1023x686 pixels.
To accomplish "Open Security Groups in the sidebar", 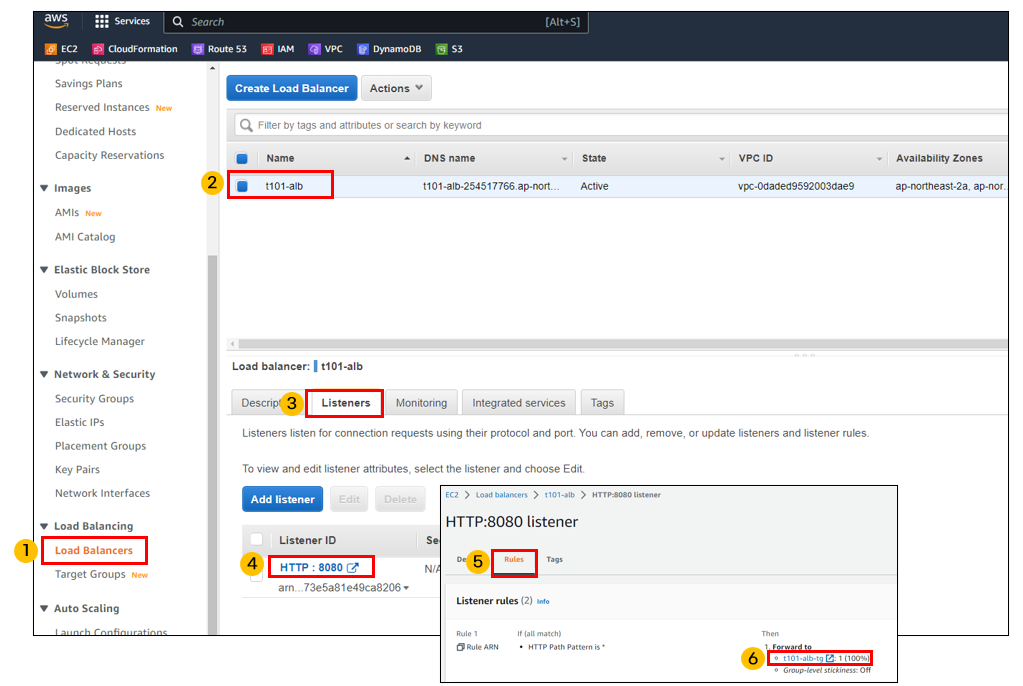I will click(94, 398).
